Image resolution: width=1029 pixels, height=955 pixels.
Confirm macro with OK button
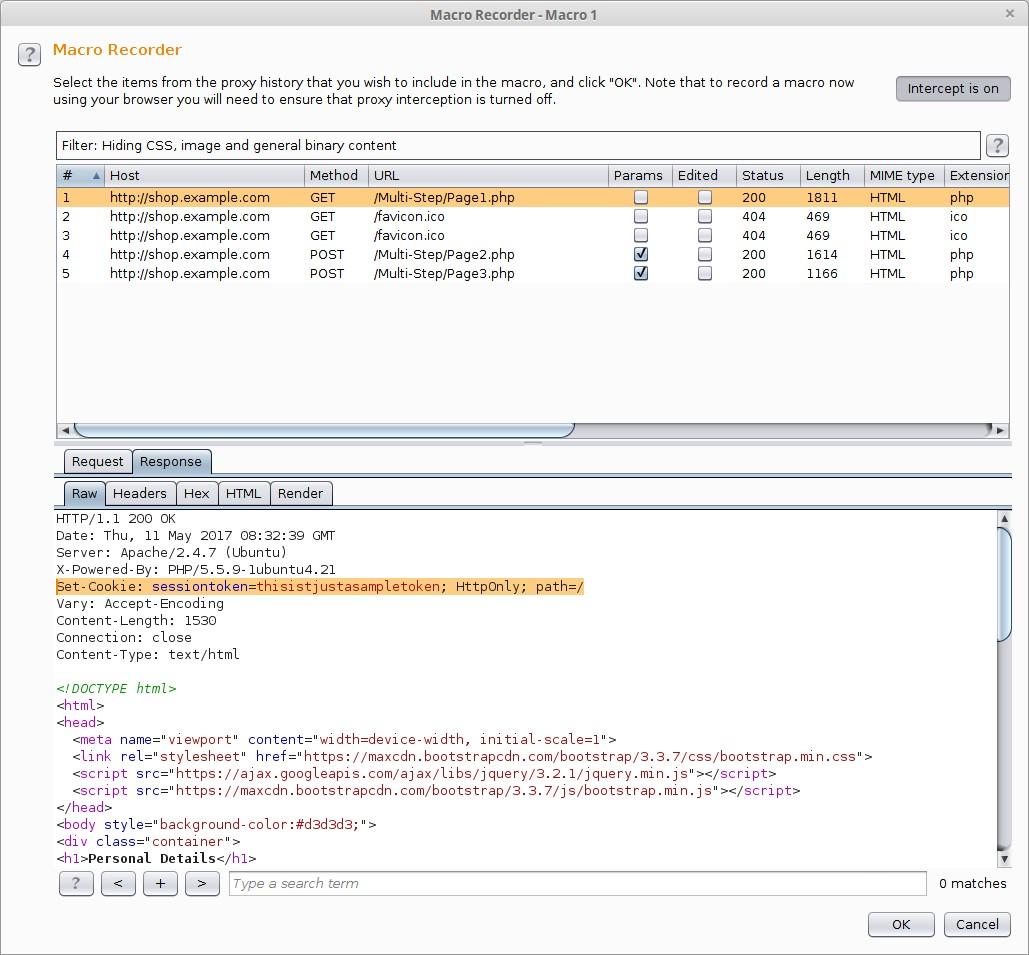(901, 924)
